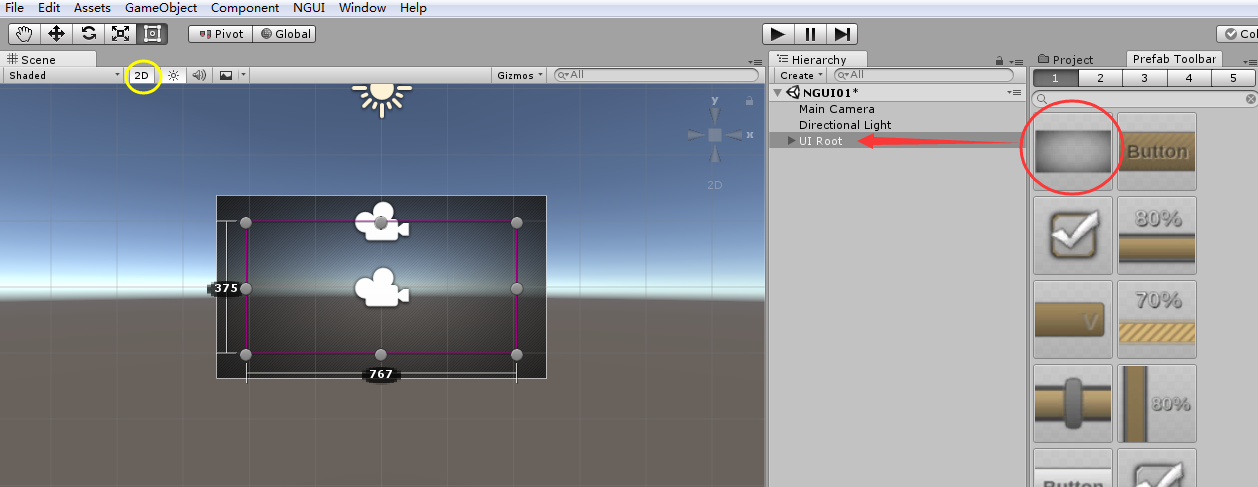The height and width of the screenshot is (487, 1258).
Task: Select the Rotate tool
Action: pyautogui.click(x=88, y=33)
